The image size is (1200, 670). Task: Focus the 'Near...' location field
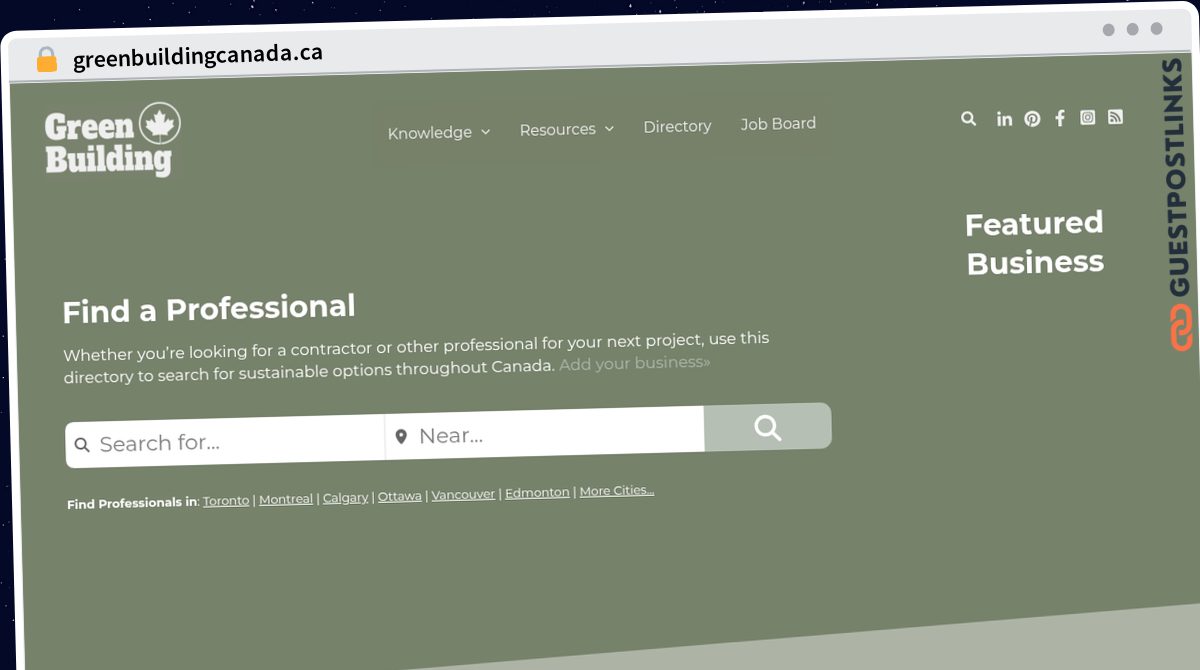[545, 434]
